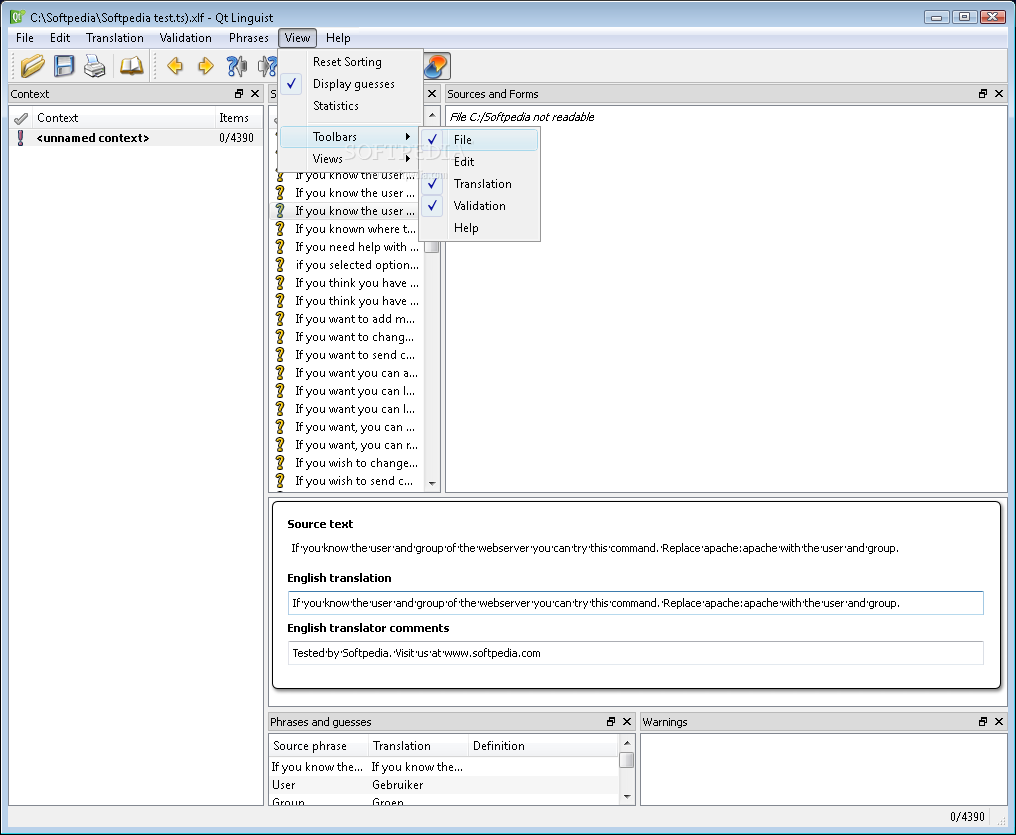This screenshot has height=835, width=1016.
Task: Open the File menu
Action: coord(25,38)
